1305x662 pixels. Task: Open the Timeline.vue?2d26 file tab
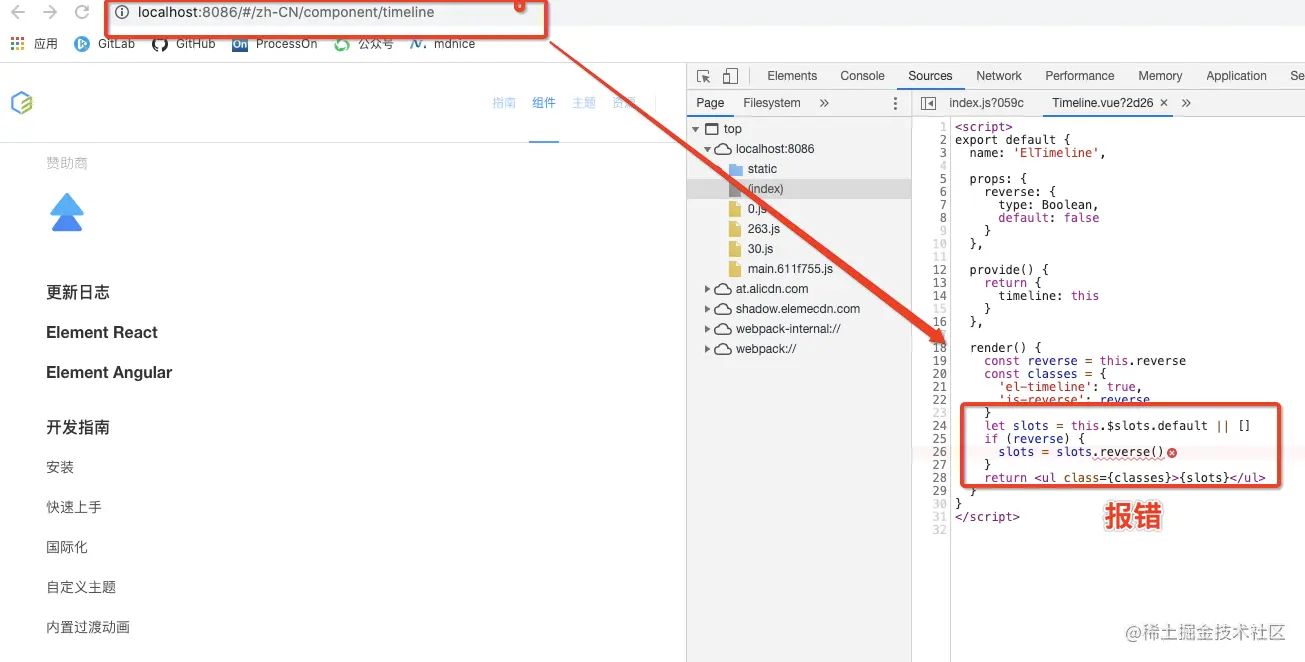[x=1103, y=103]
